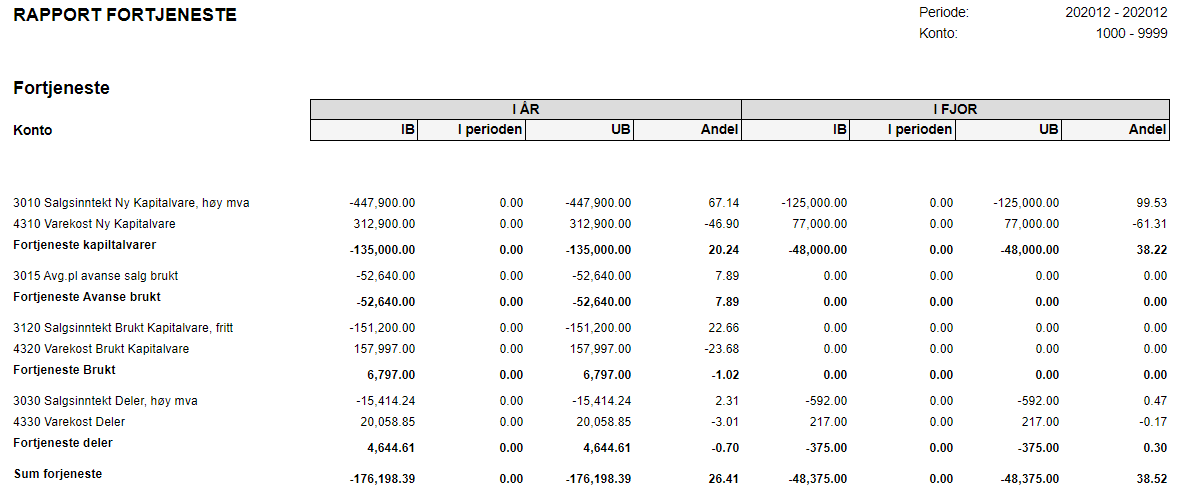The image size is (1178, 495).
Task: Click the I perioden header under I FJOR
Action: [902, 130]
